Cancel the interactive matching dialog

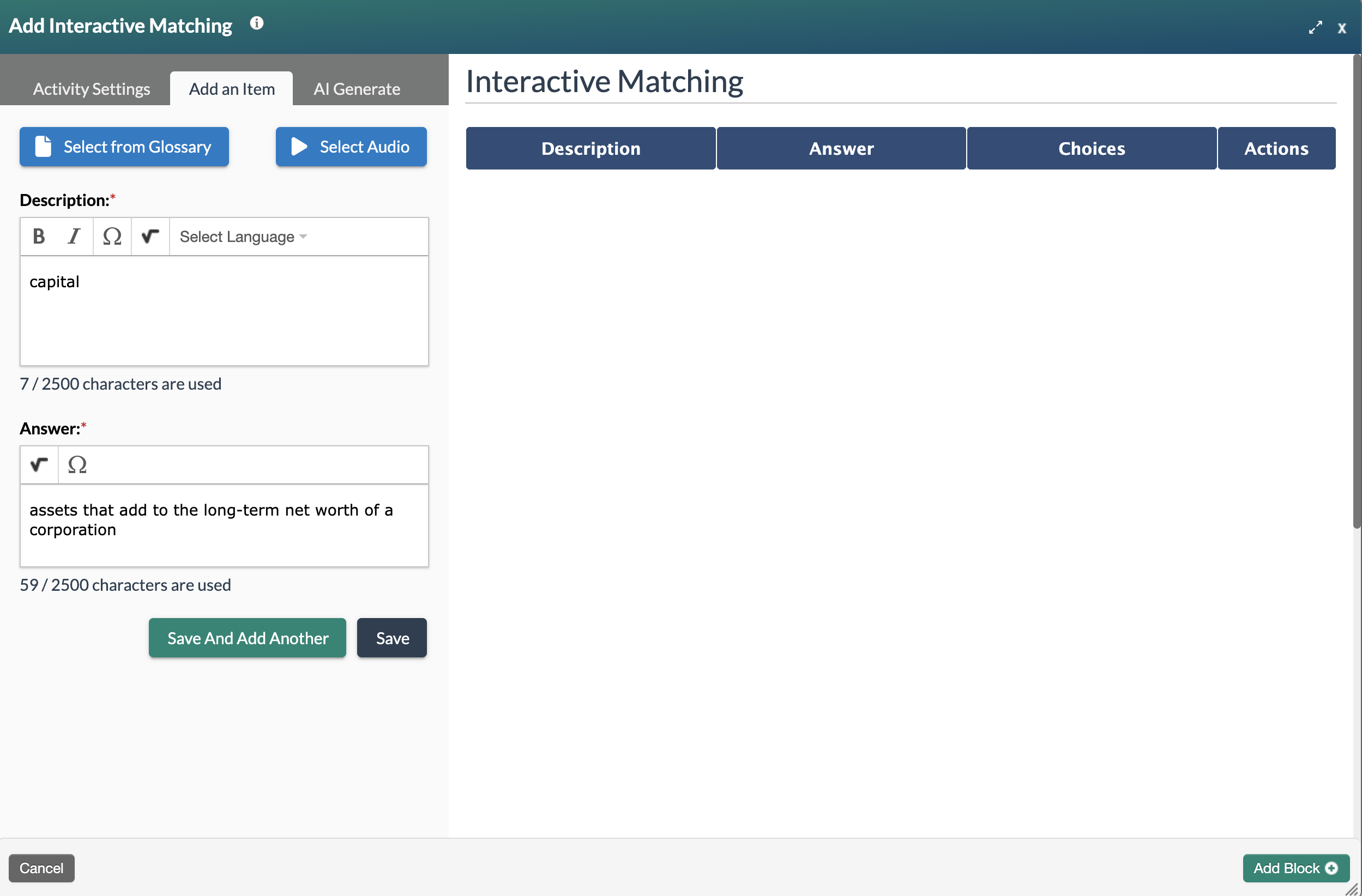[41, 868]
